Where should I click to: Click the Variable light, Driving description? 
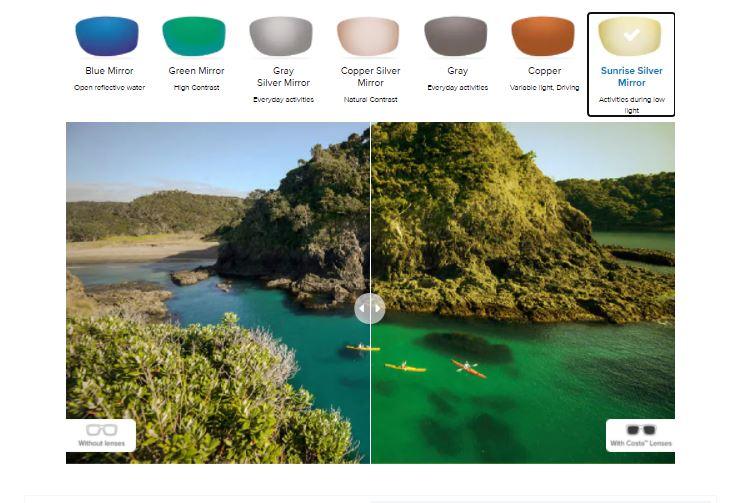tap(544, 87)
